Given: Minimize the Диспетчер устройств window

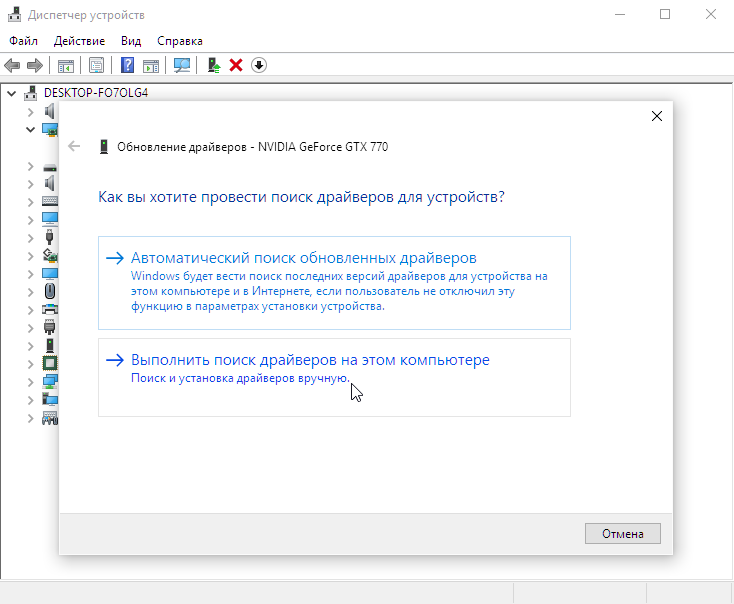Looking at the screenshot, I should pos(620,15).
